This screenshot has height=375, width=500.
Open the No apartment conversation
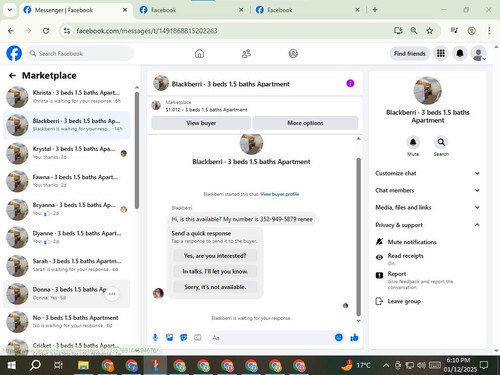[66, 322]
